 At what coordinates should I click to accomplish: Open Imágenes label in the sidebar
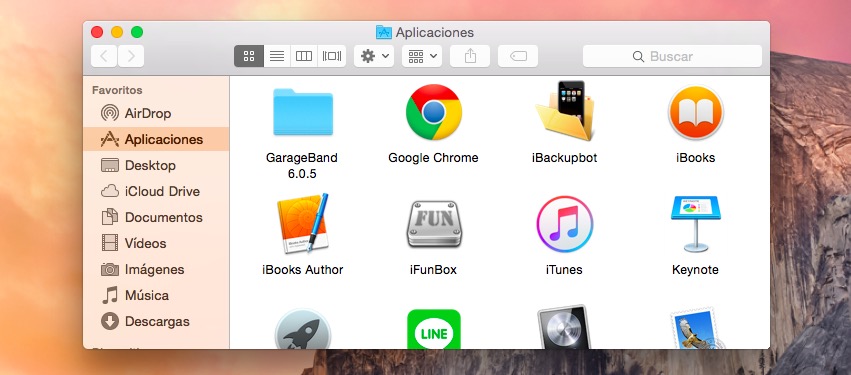click(155, 269)
